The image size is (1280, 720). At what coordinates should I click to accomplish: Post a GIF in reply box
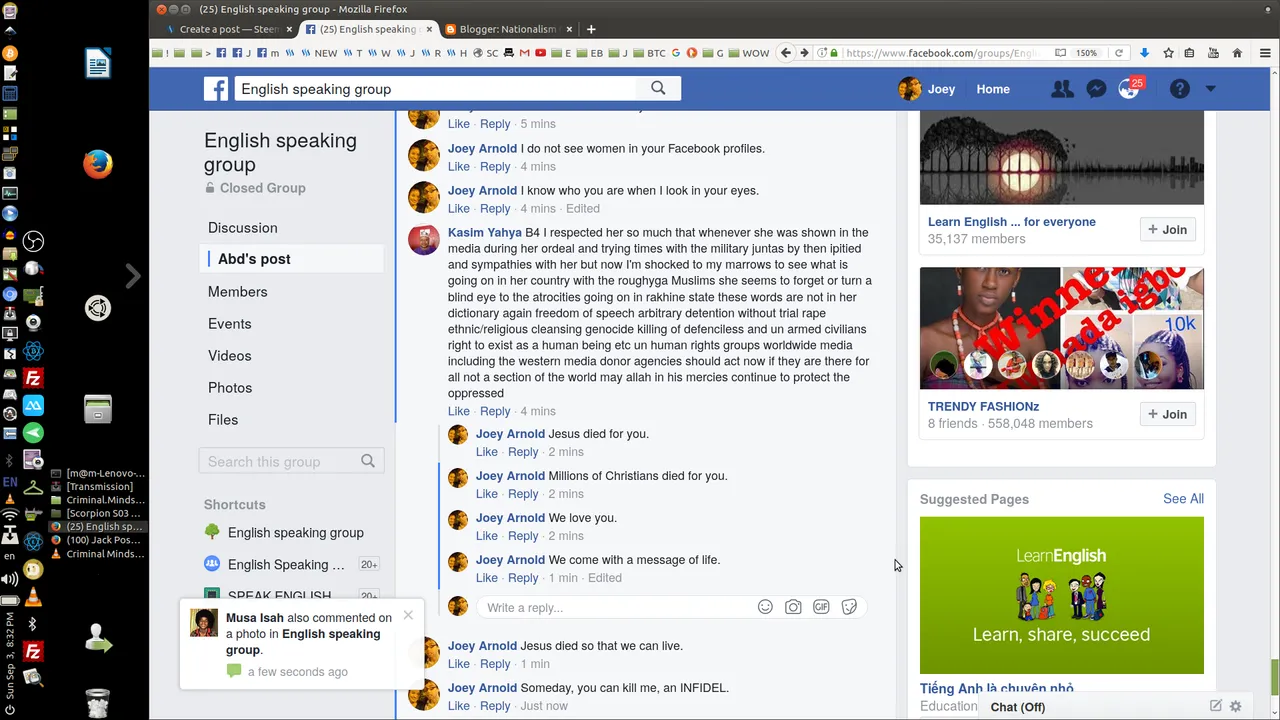[x=821, y=607]
